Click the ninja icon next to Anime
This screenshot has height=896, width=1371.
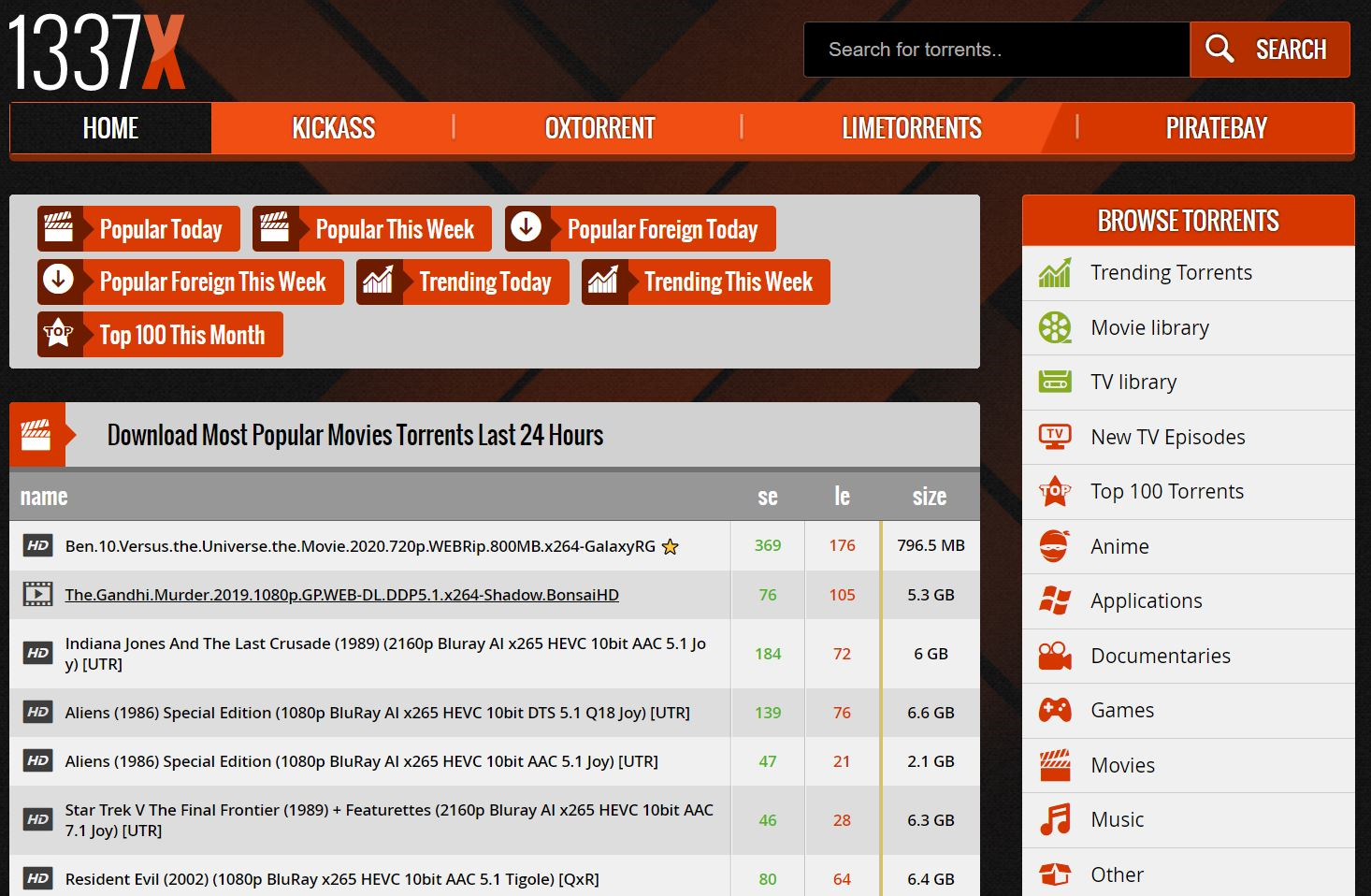click(x=1054, y=545)
